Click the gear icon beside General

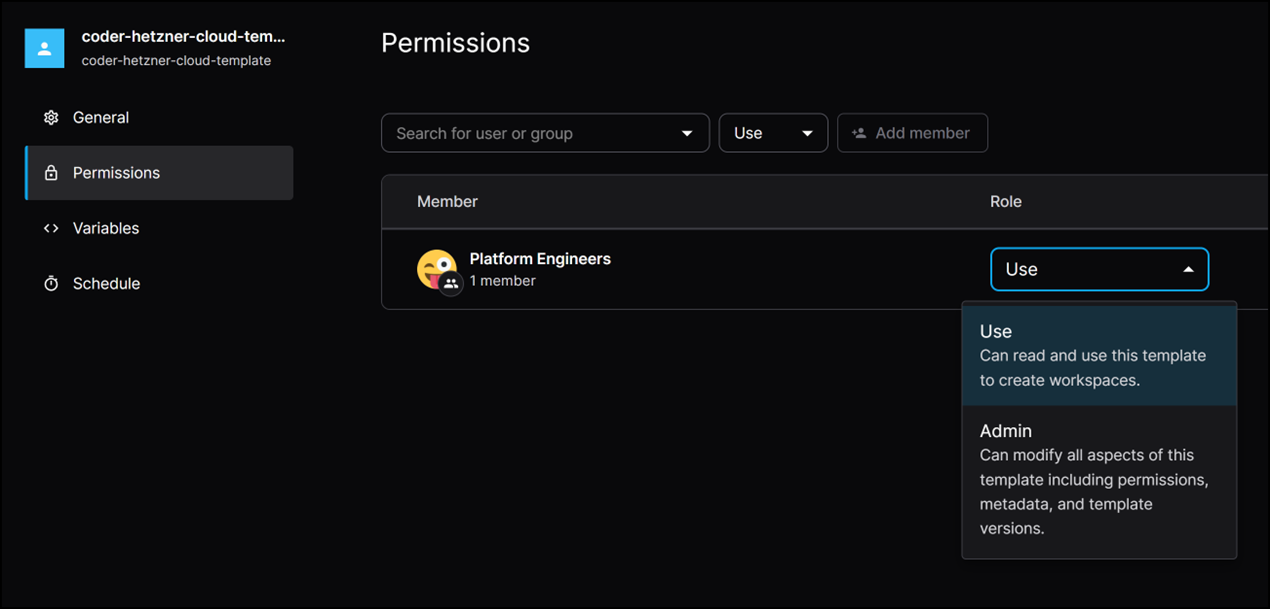(51, 117)
